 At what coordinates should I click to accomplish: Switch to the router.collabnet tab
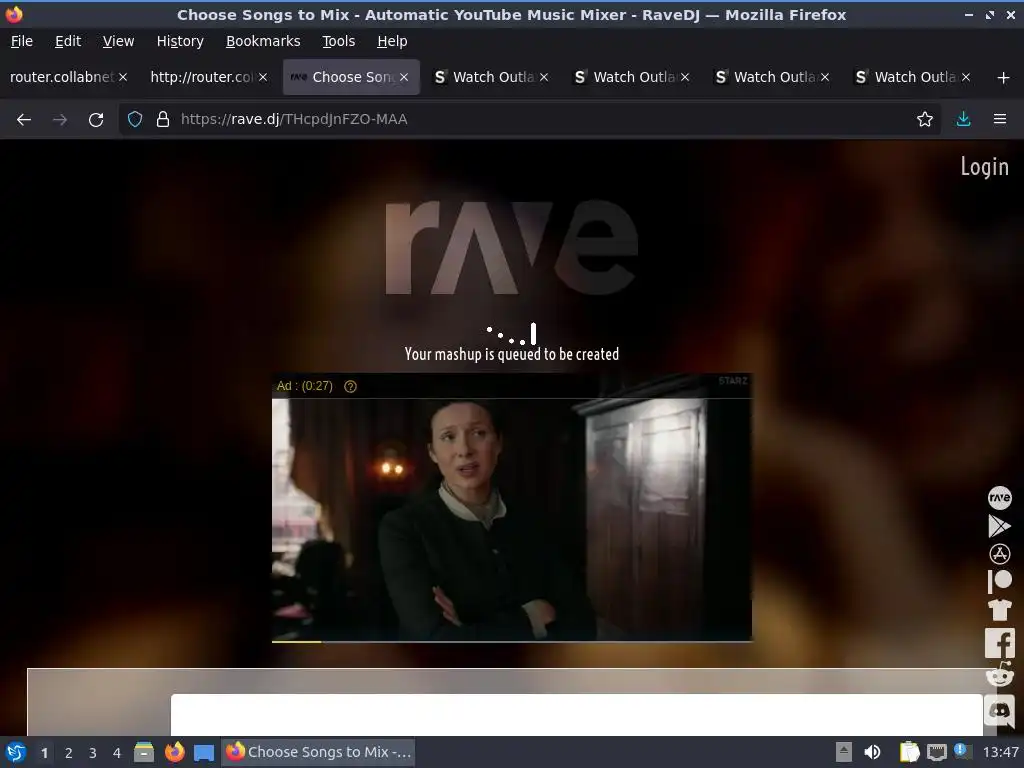[x=61, y=77]
